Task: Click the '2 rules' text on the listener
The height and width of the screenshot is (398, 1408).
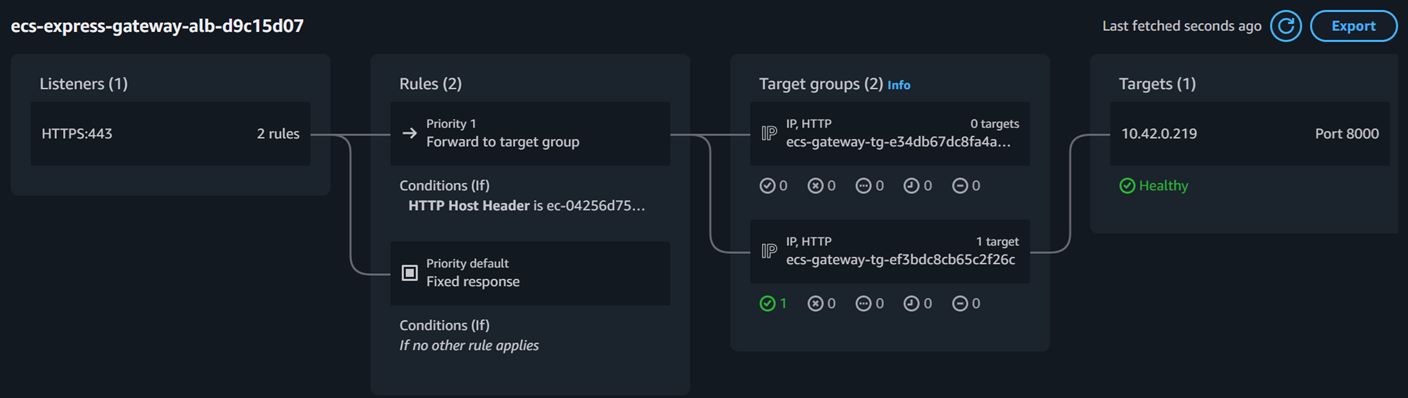Action: pyautogui.click(x=278, y=133)
